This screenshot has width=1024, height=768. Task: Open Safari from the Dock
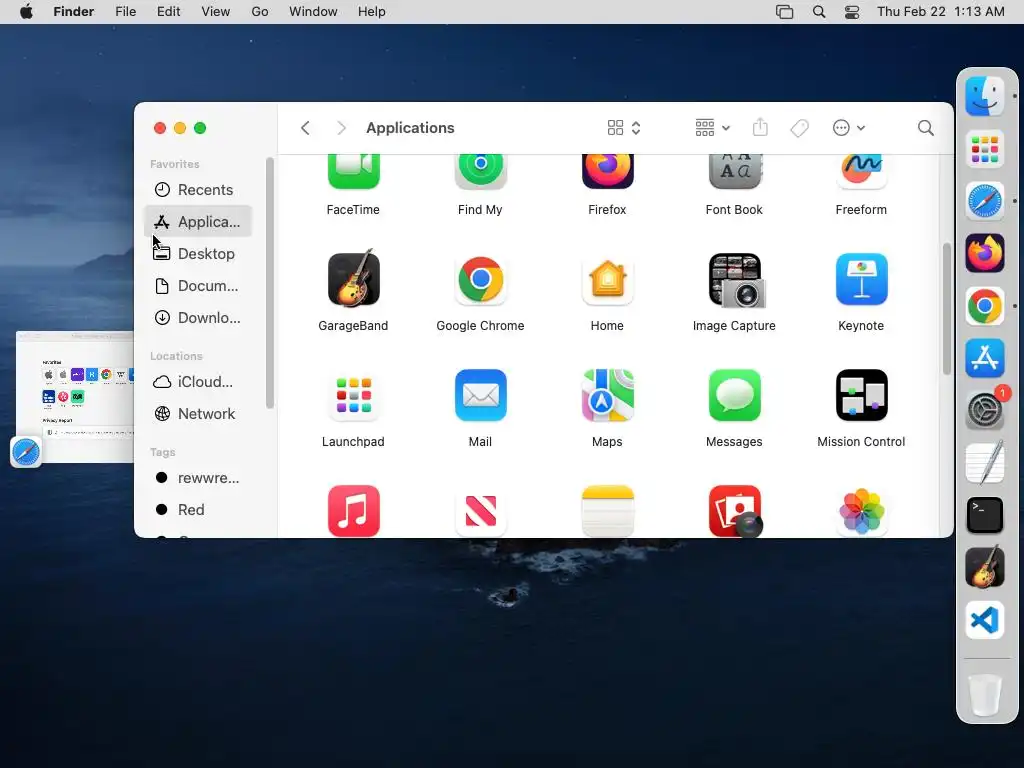[x=985, y=201]
